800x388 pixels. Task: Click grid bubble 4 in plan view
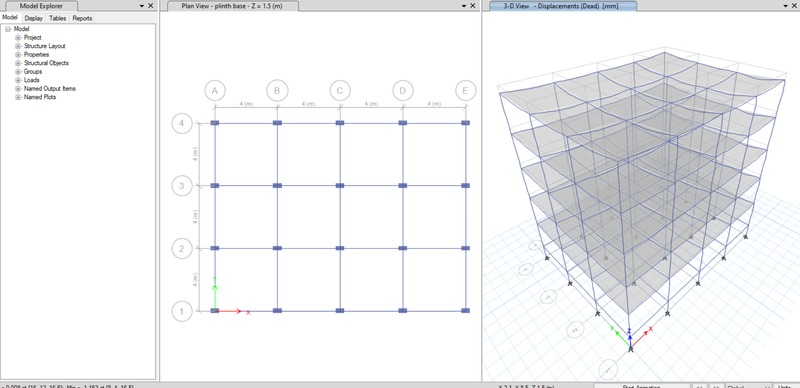(182, 123)
